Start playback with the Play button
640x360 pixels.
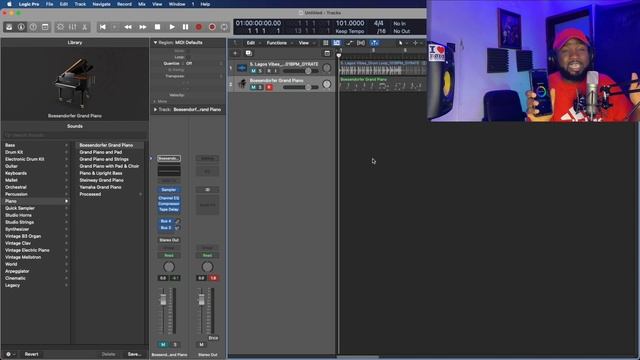click(x=172, y=27)
